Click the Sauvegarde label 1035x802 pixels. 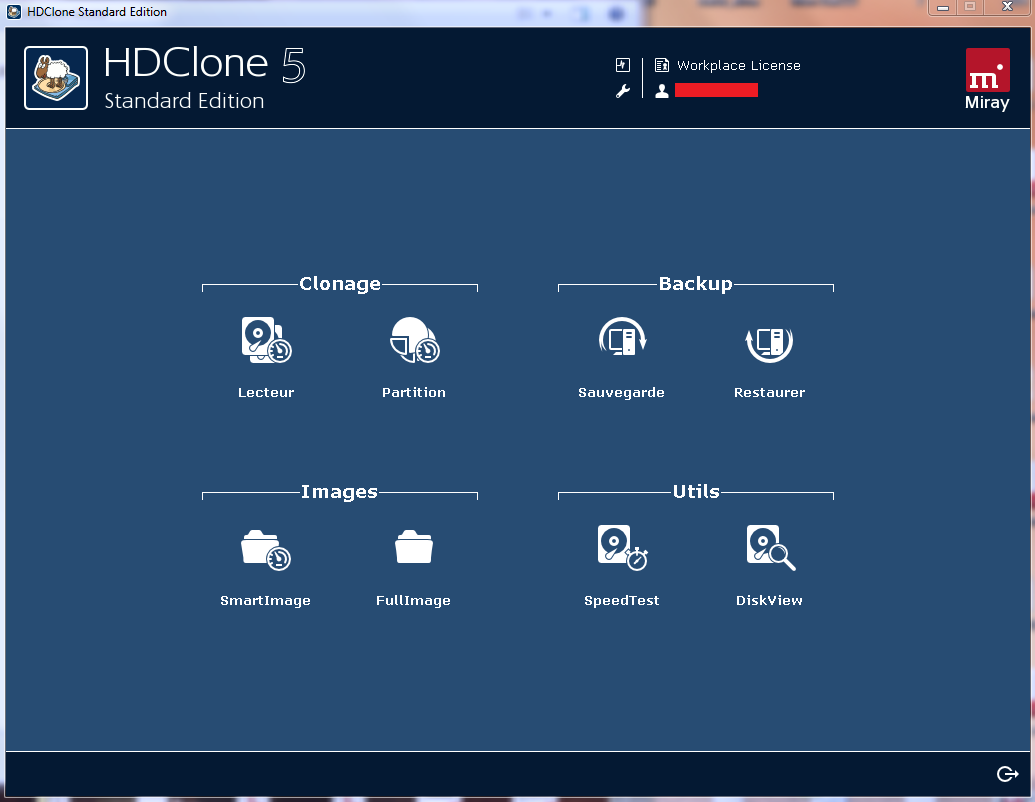621,392
